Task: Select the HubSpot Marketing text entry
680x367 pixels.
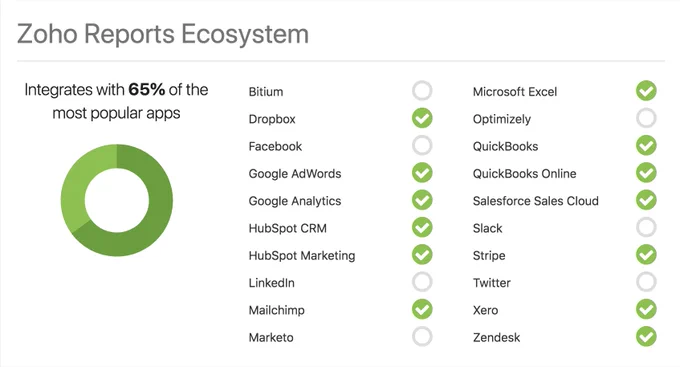Action: [302, 256]
